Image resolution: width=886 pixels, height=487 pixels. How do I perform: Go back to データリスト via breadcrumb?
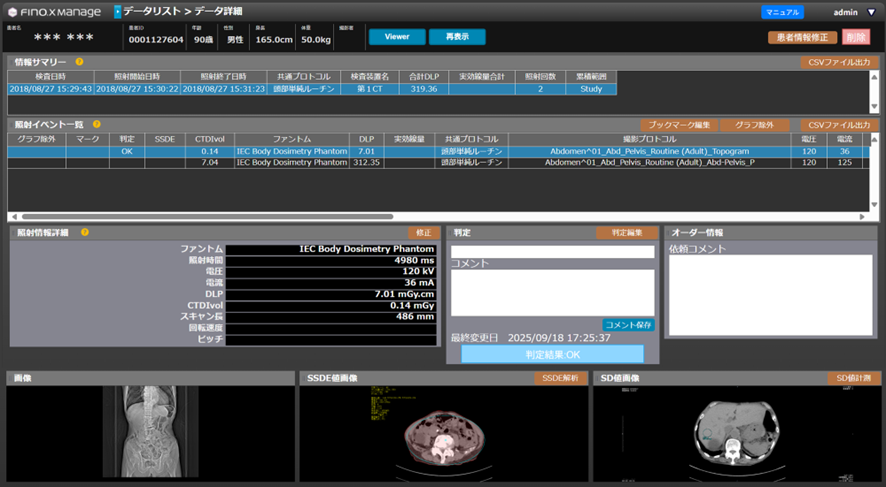pyautogui.click(x=154, y=12)
